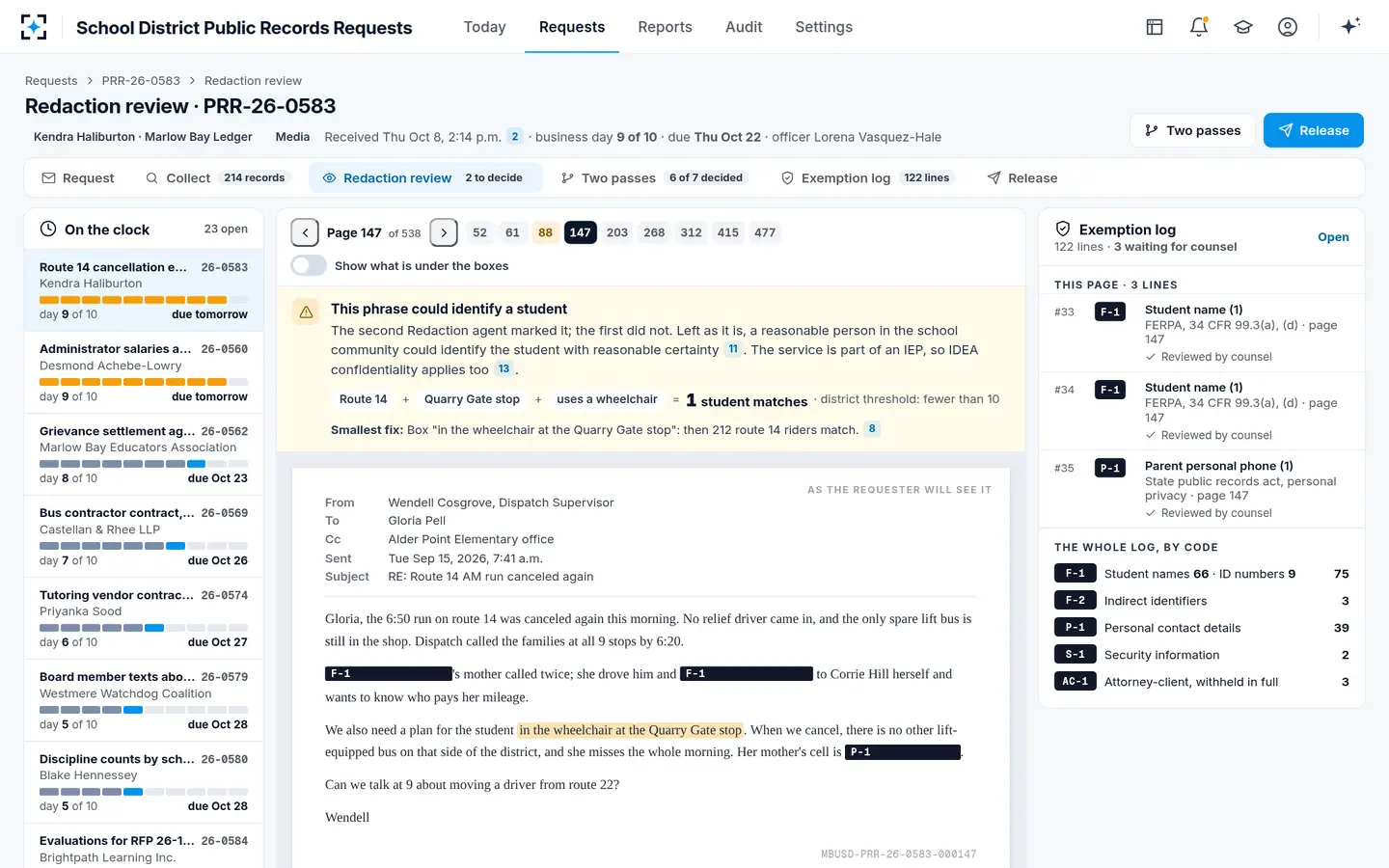
Task: Click the warning triangle icon in alert
Action: (306, 312)
